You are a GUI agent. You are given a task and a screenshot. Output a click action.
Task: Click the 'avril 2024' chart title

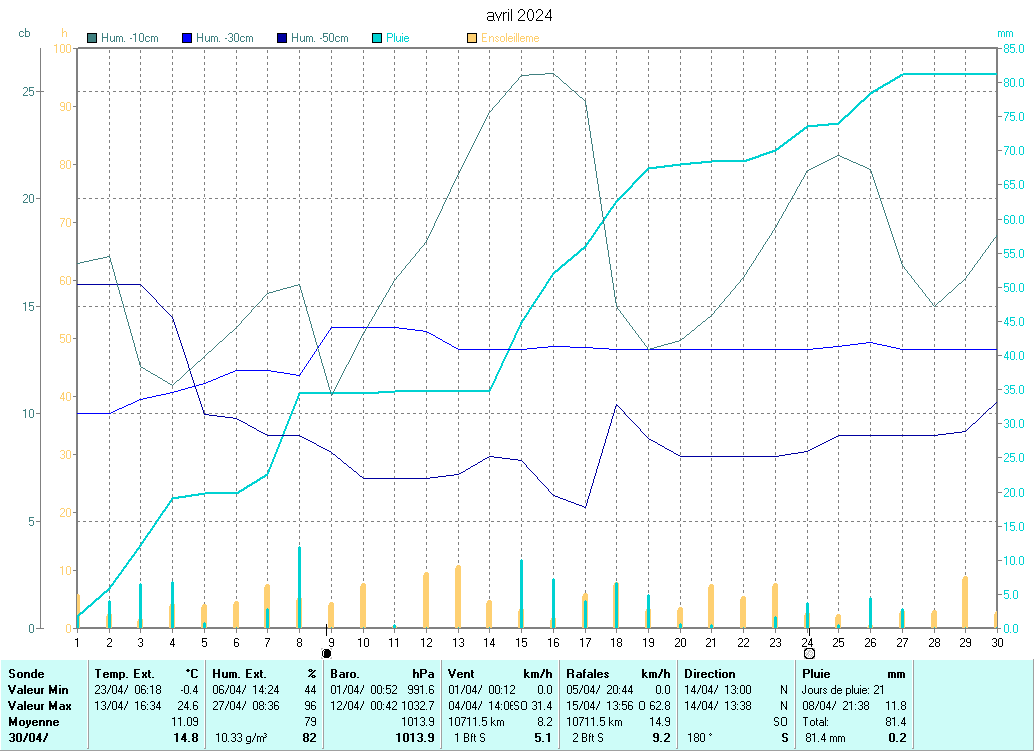pos(518,15)
